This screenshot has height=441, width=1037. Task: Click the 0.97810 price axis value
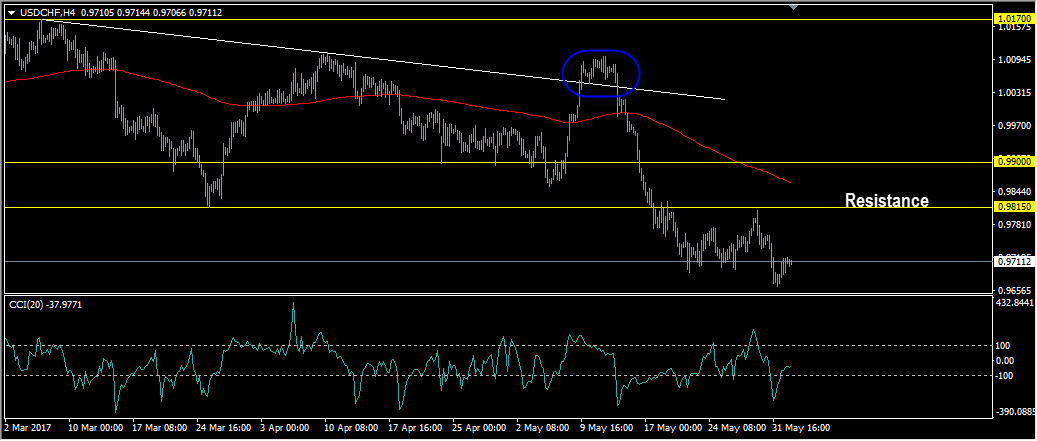(x=1015, y=225)
